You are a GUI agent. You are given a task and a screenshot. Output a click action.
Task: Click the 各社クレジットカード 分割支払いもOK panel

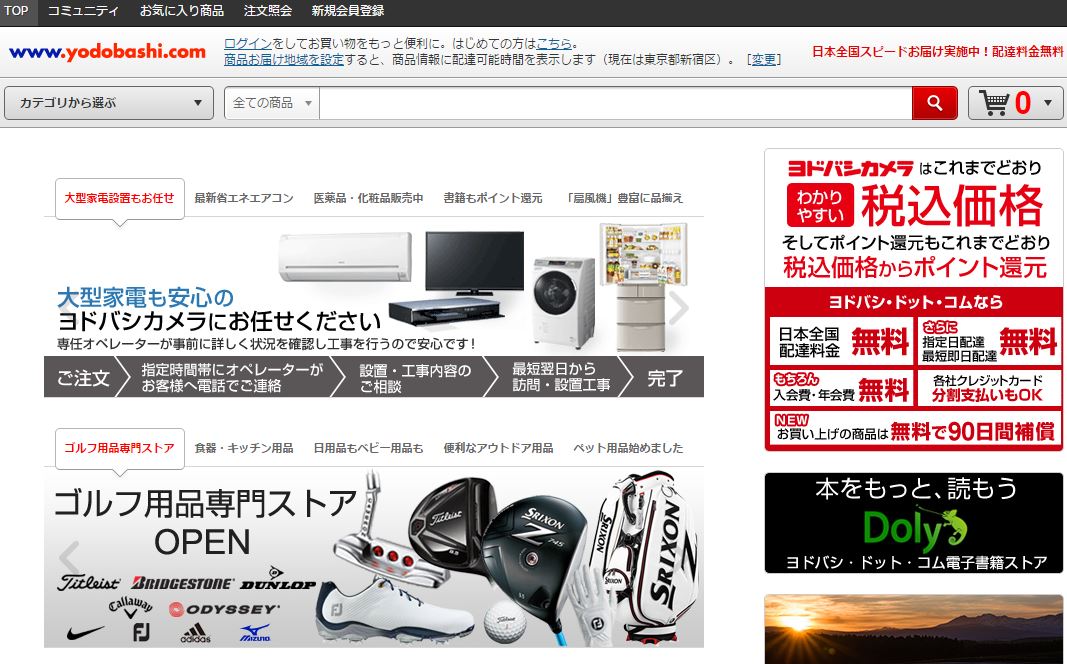tap(988, 388)
